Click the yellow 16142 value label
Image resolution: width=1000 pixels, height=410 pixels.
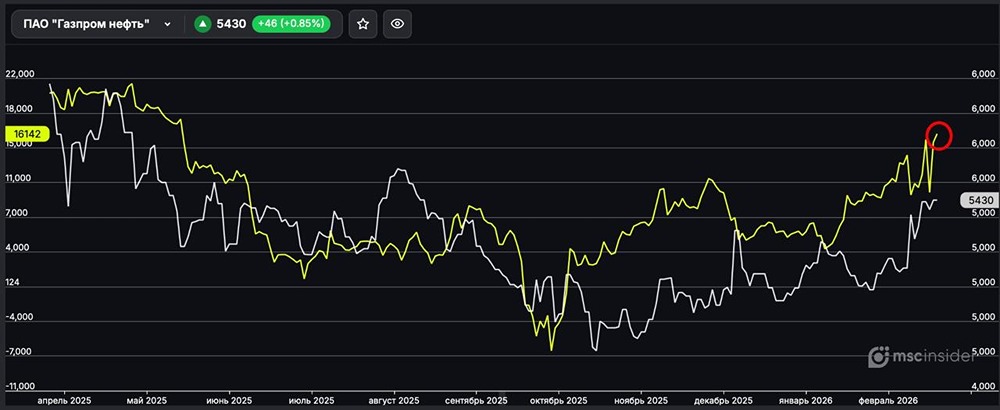pos(26,133)
